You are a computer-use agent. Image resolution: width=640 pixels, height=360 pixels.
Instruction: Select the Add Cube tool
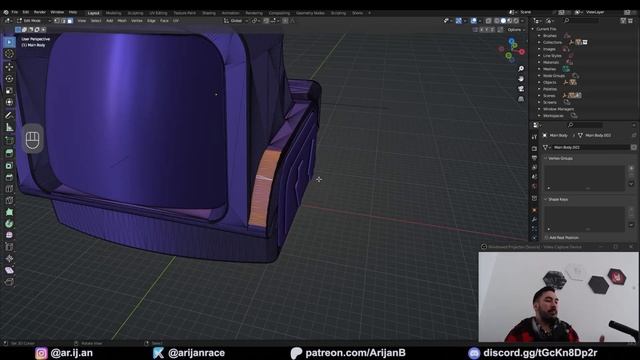coord(9,140)
